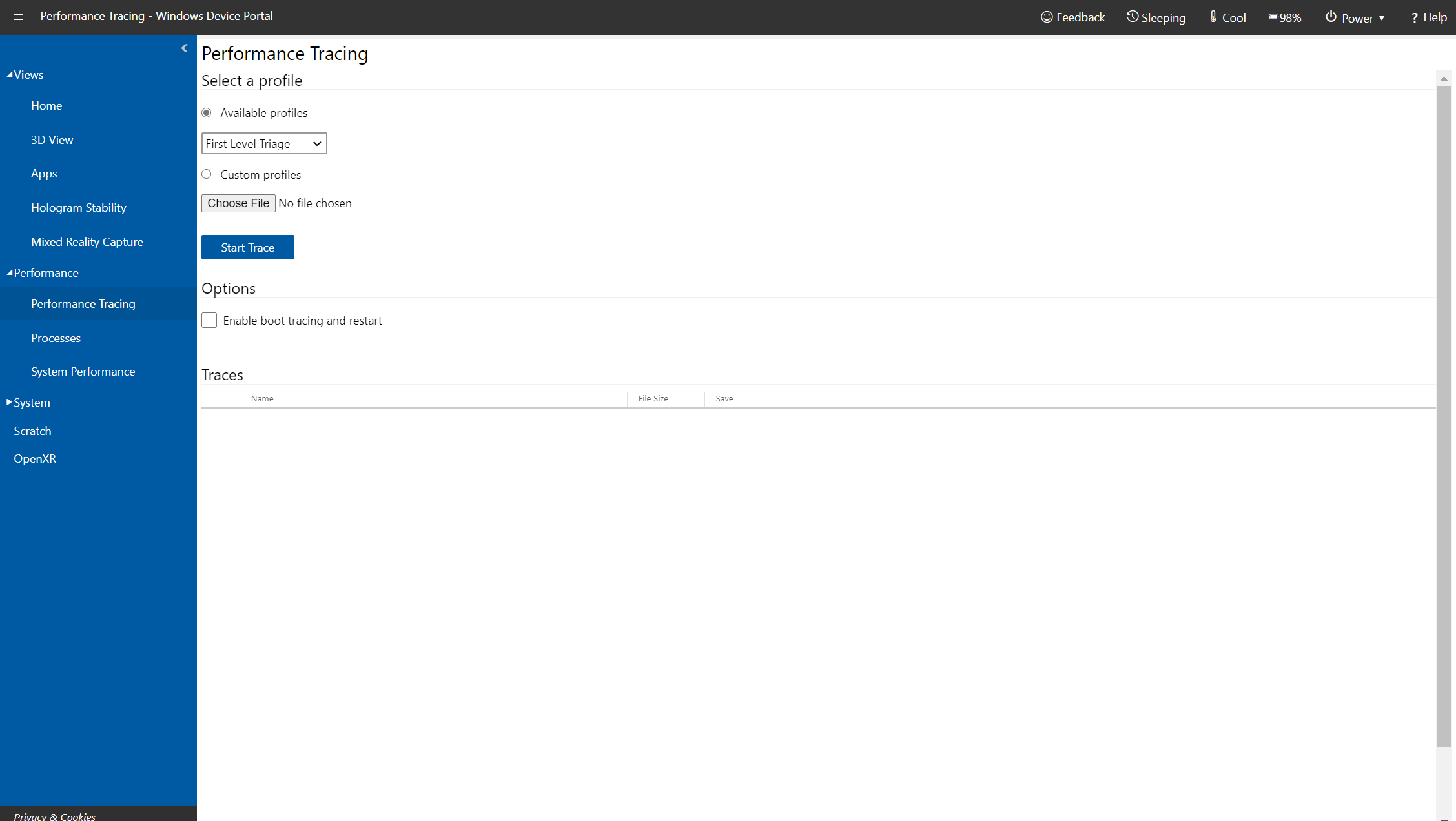Select the Custom profiles radio button
Screen dimensions: 1456x821
(207, 174)
